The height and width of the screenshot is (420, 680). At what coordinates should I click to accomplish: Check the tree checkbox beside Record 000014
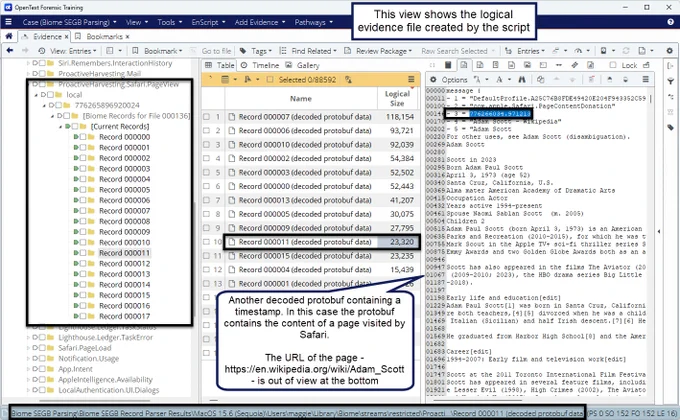pos(83,285)
